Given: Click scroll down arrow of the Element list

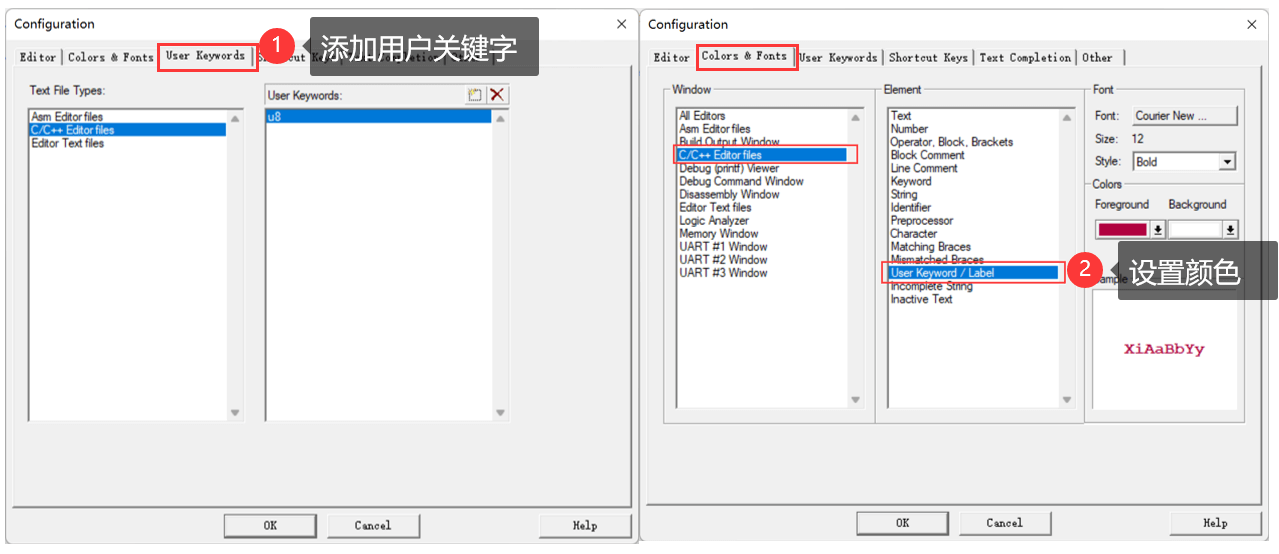Looking at the screenshot, I should (1066, 400).
